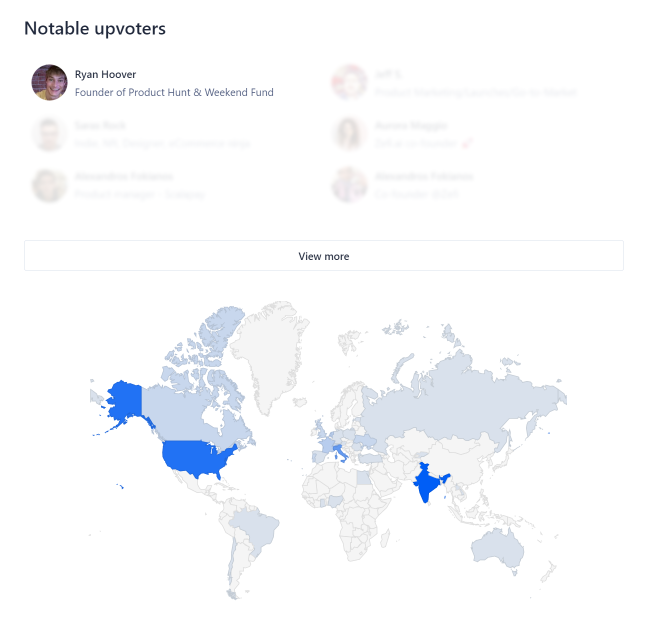Click blurred avatar of woman with long hair
This screenshot has height=629, width=649.
[350, 134]
